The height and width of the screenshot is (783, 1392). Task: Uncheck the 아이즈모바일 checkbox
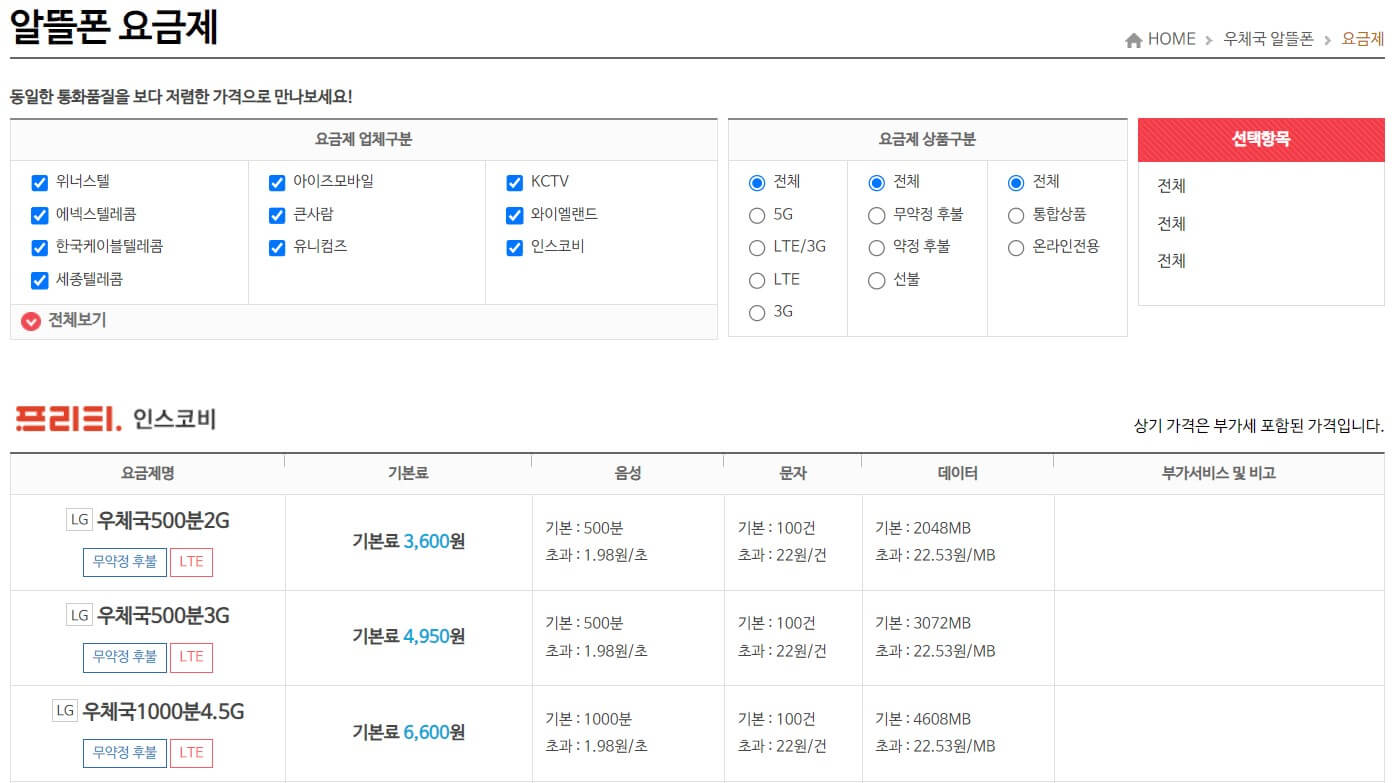point(276,182)
